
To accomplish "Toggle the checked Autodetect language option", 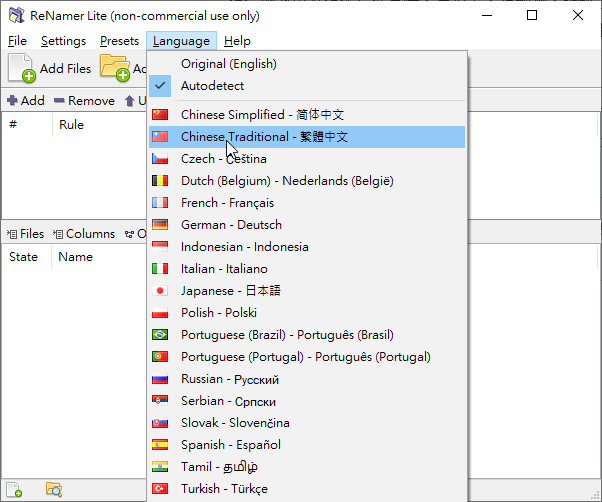I will pyautogui.click(x=212, y=86).
